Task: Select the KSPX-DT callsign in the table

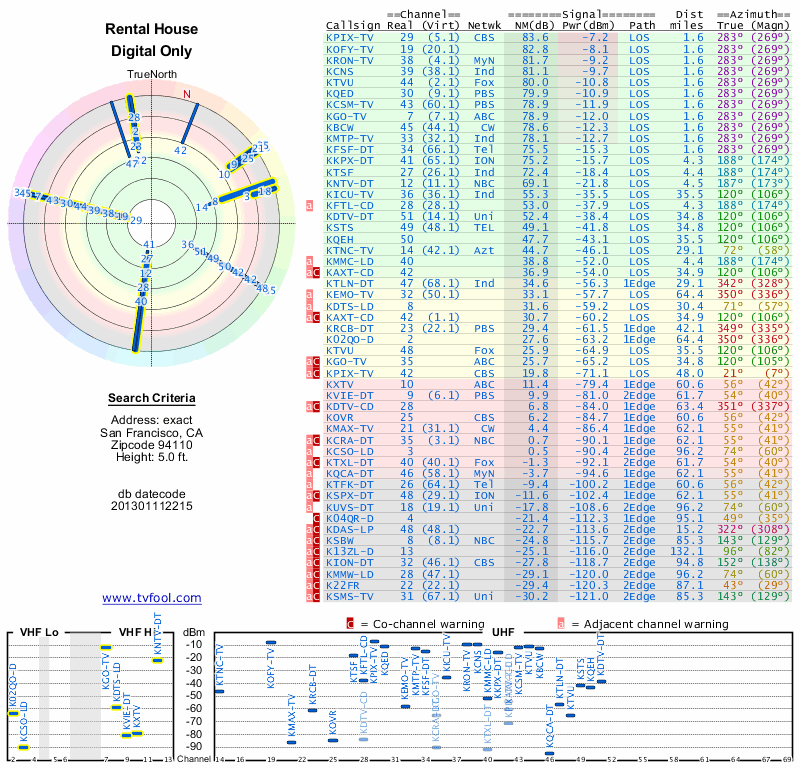Action: (x=349, y=496)
